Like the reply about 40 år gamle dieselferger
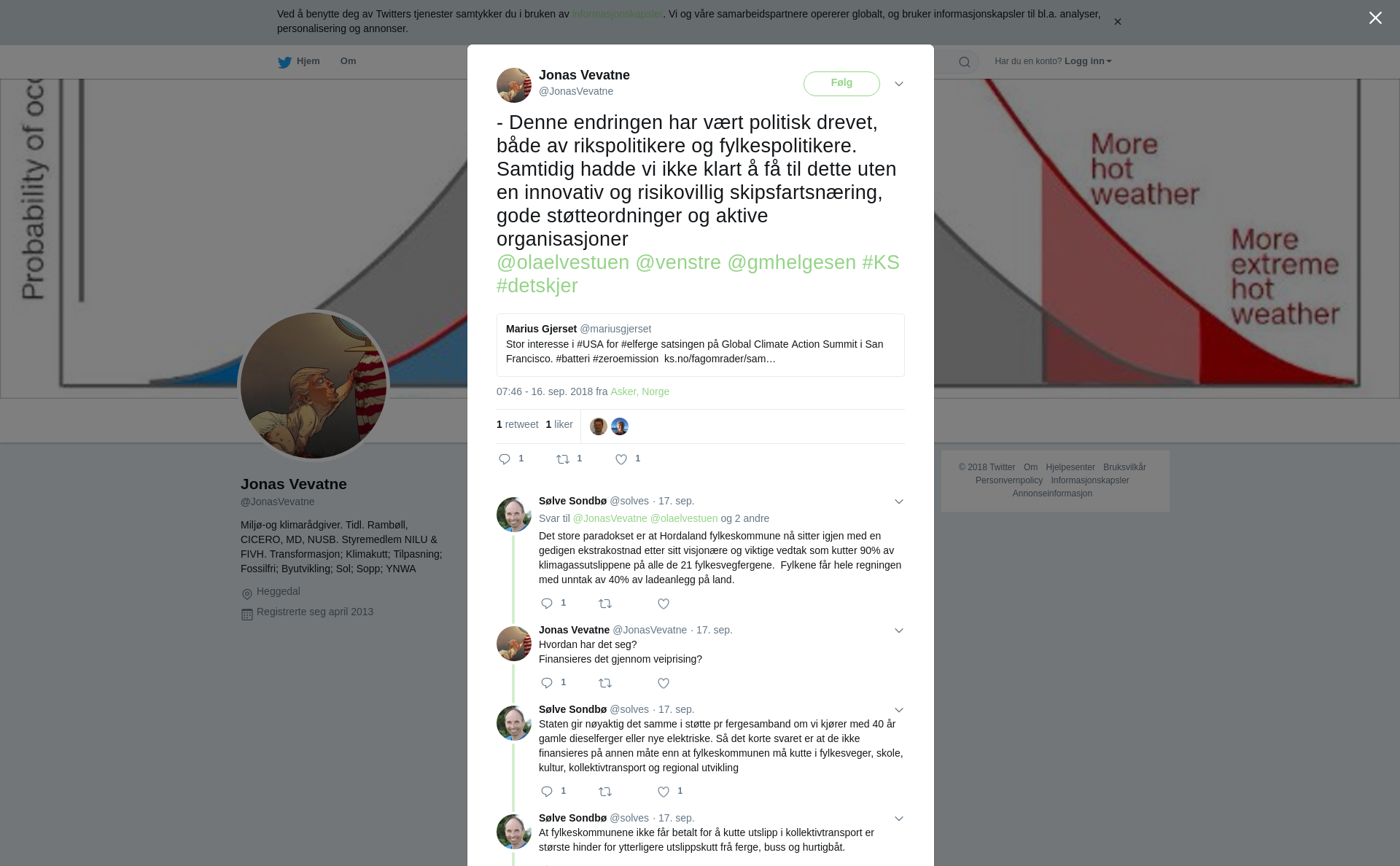Screen dimensions: 1400x866 click(x=664, y=792)
